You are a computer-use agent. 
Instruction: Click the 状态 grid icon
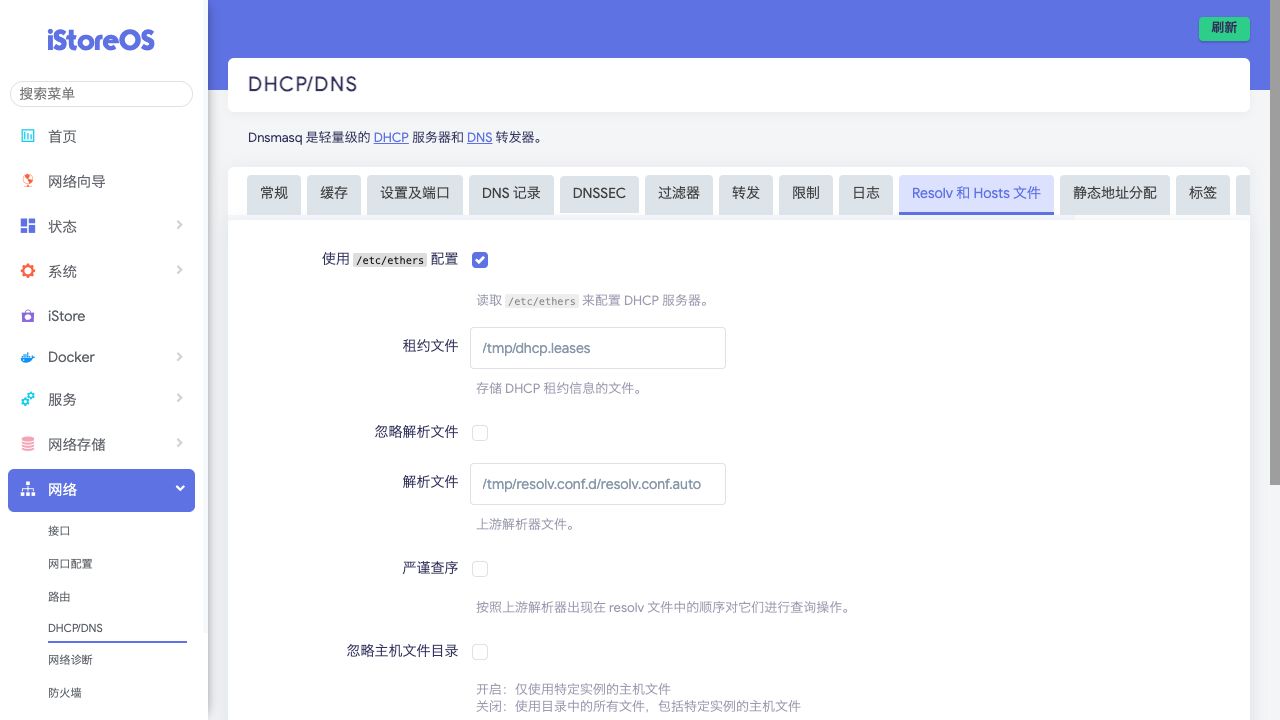(x=28, y=226)
